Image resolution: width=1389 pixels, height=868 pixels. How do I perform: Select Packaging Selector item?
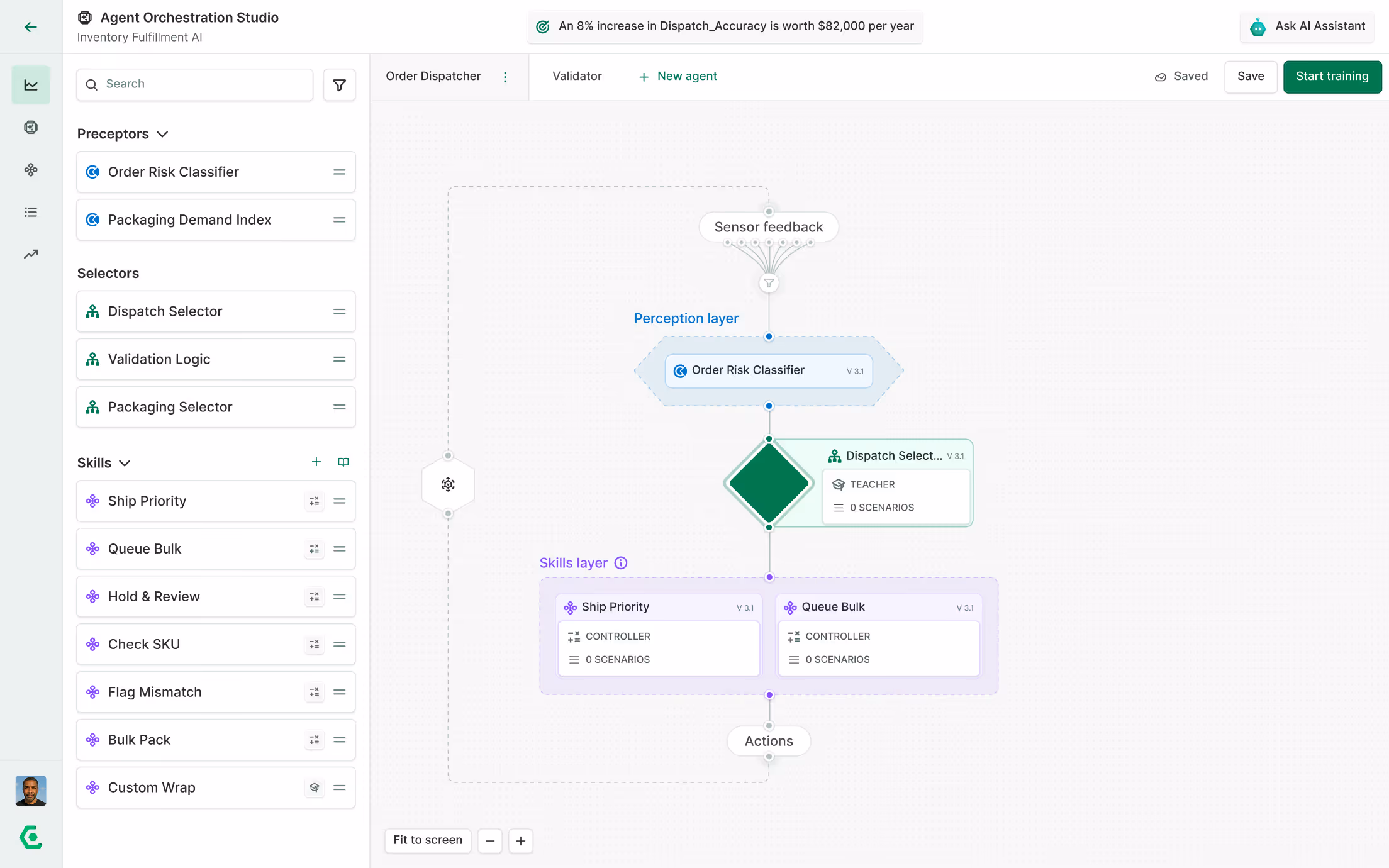click(216, 407)
